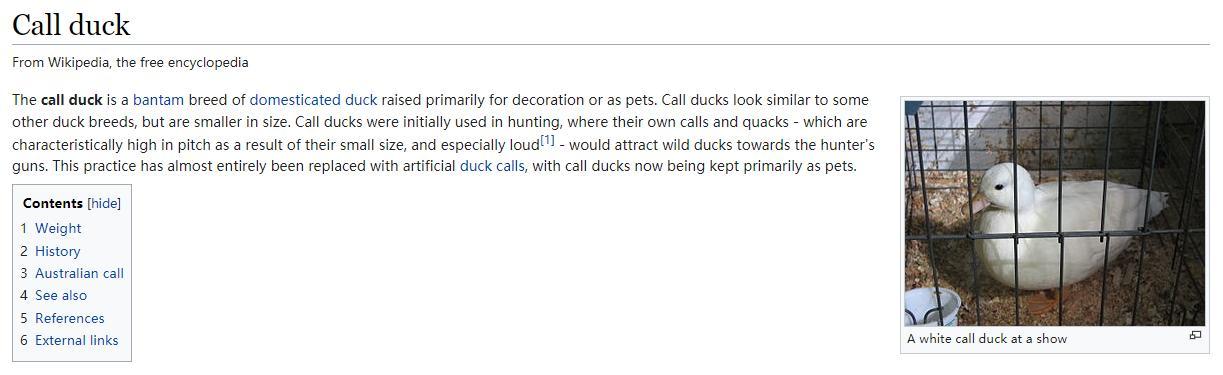This screenshot has height=375, width=1223.
Task: Click the image caption text
Action: pyautogui.click(x=987, y=339)
